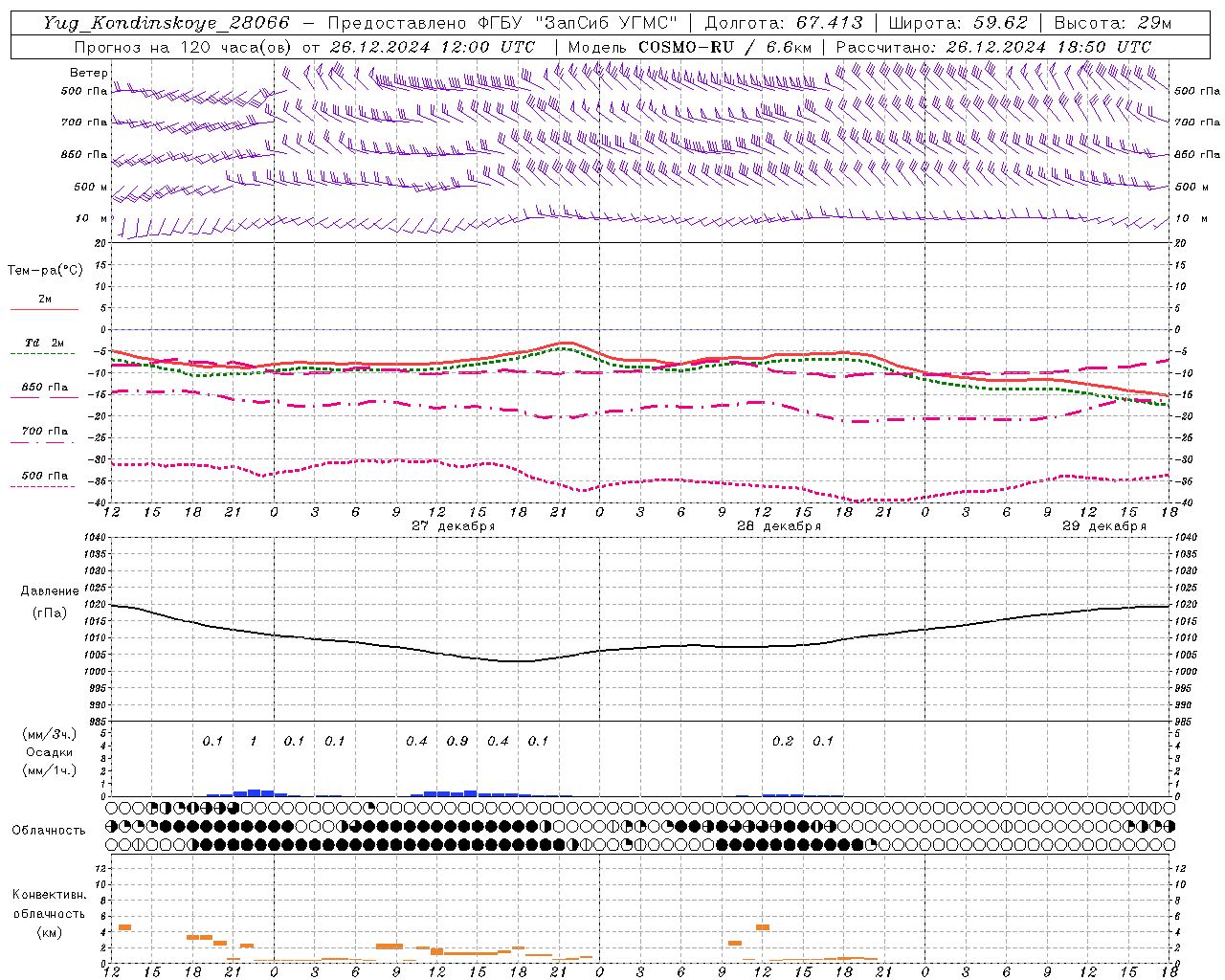Click the 700 гПа temperature legend entry
1225x980 pixels.
coord(44,432)
